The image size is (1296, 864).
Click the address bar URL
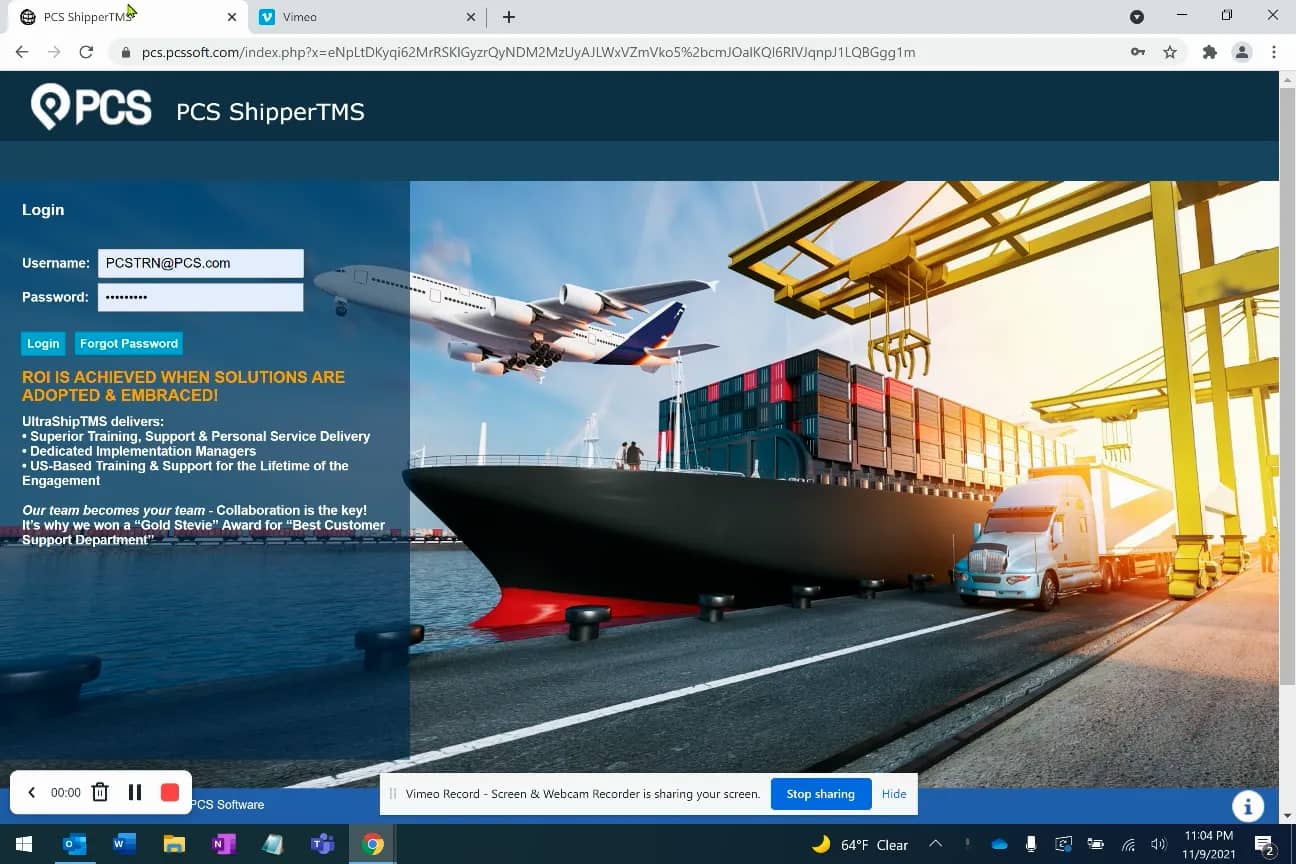click(528, 52)
